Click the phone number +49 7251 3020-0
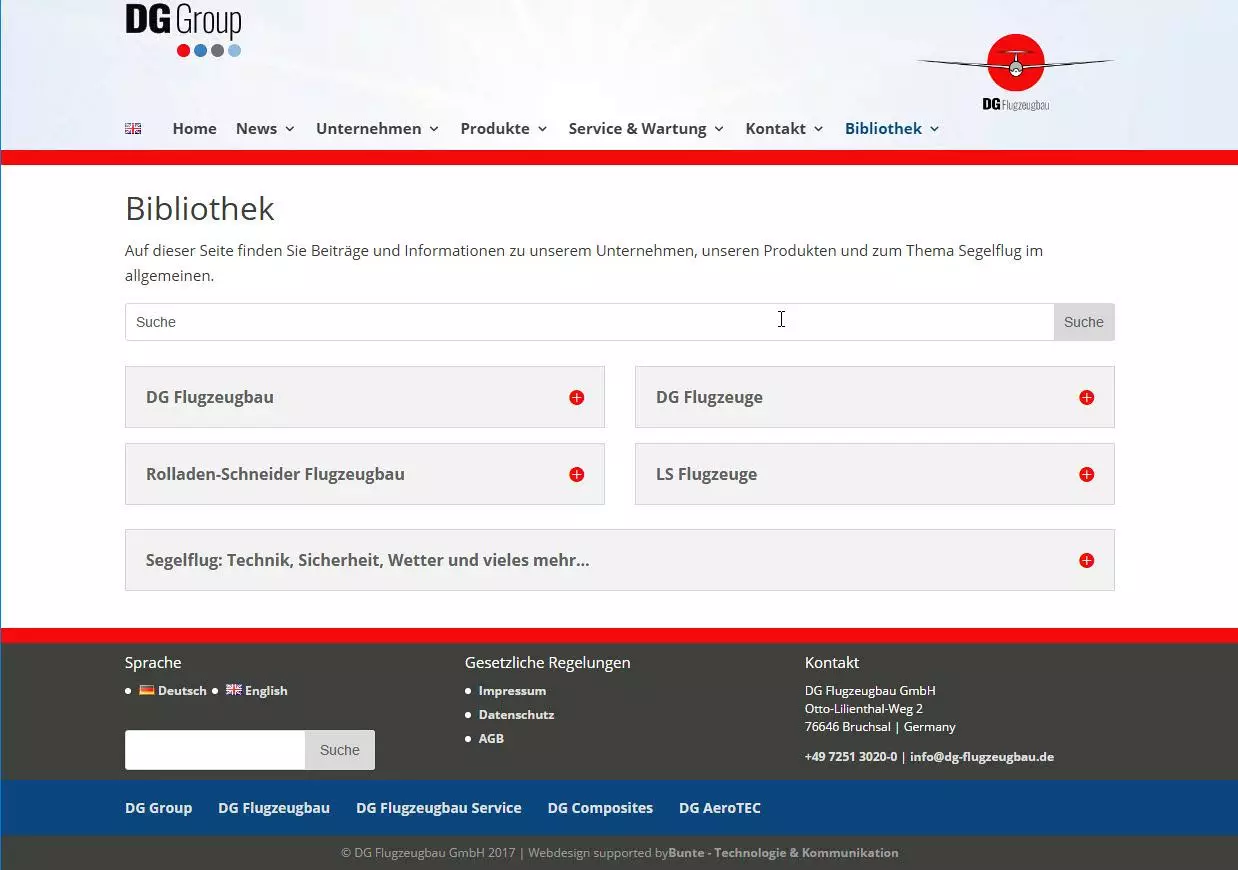The width and height of the screenshot is (1238, 870). (x=851, y=757)
